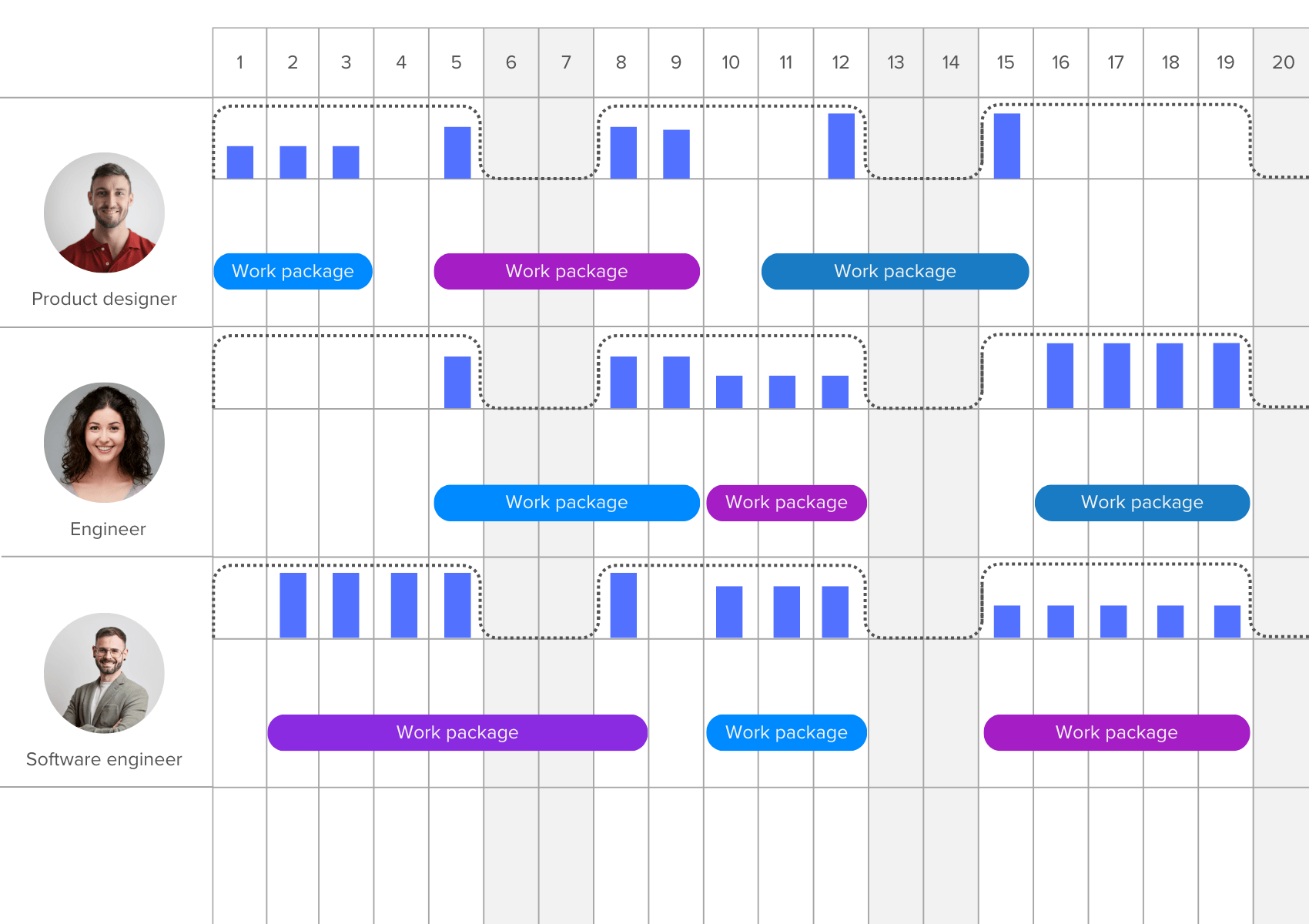Open Product designer's purple work package, days 5-9

point(567,271)
